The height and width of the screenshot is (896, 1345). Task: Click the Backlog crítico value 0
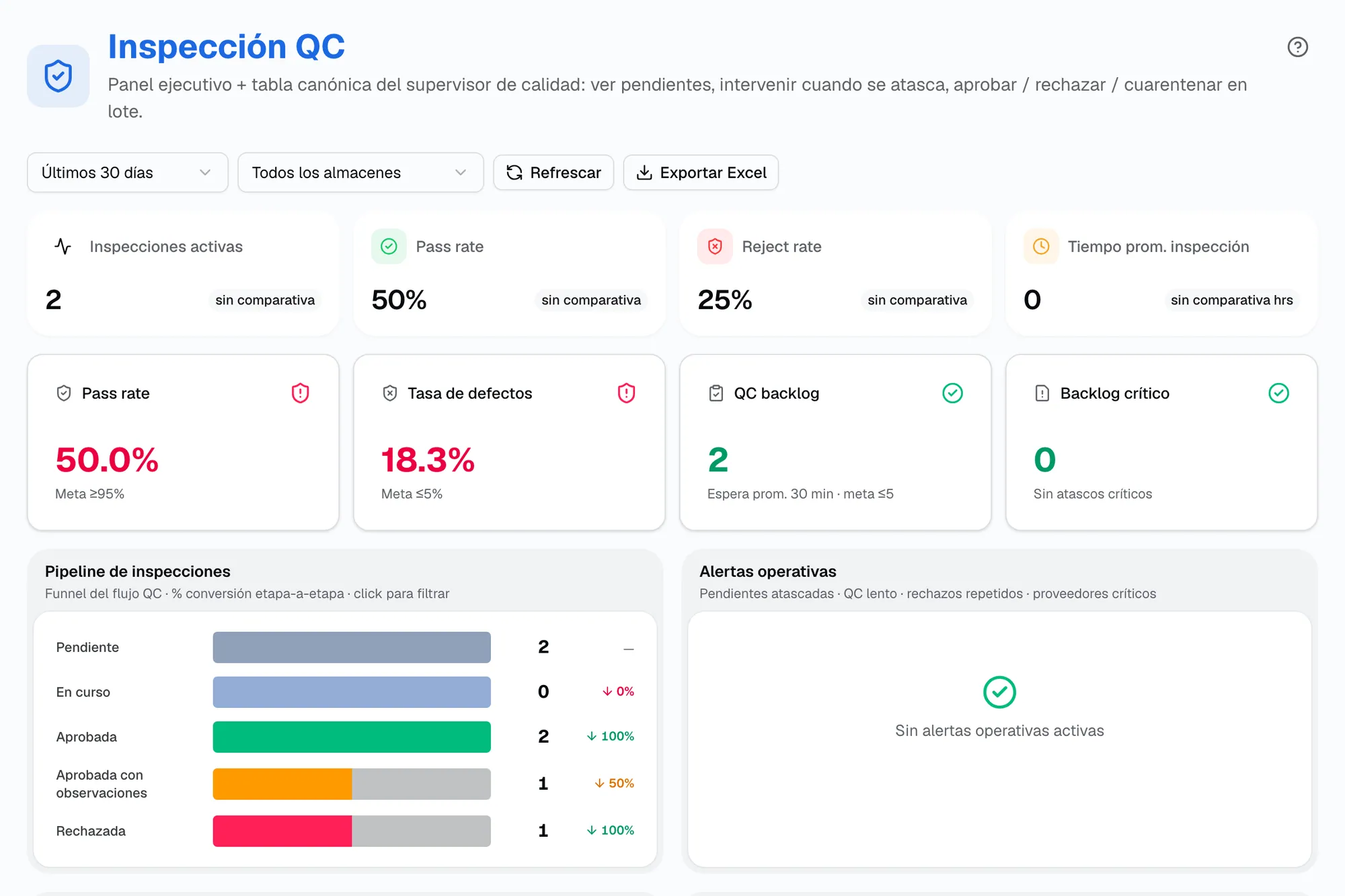(1045, 460)
